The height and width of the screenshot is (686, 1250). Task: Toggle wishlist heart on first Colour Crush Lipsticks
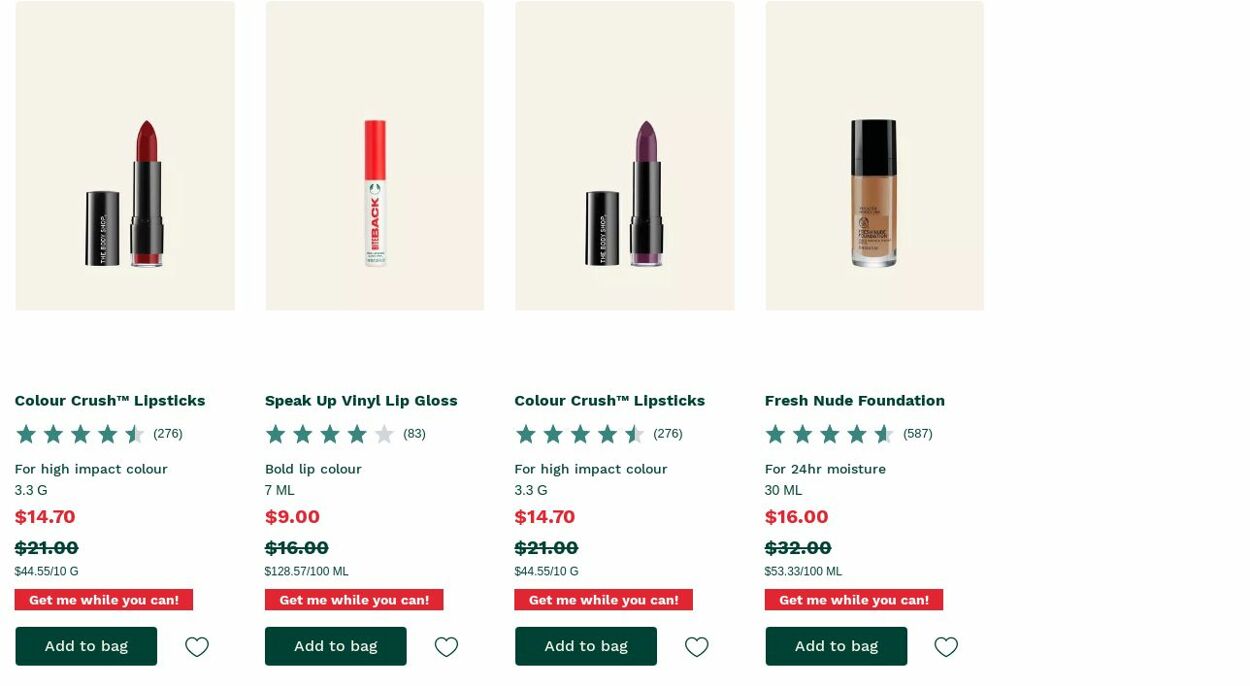tap(196, 646)
